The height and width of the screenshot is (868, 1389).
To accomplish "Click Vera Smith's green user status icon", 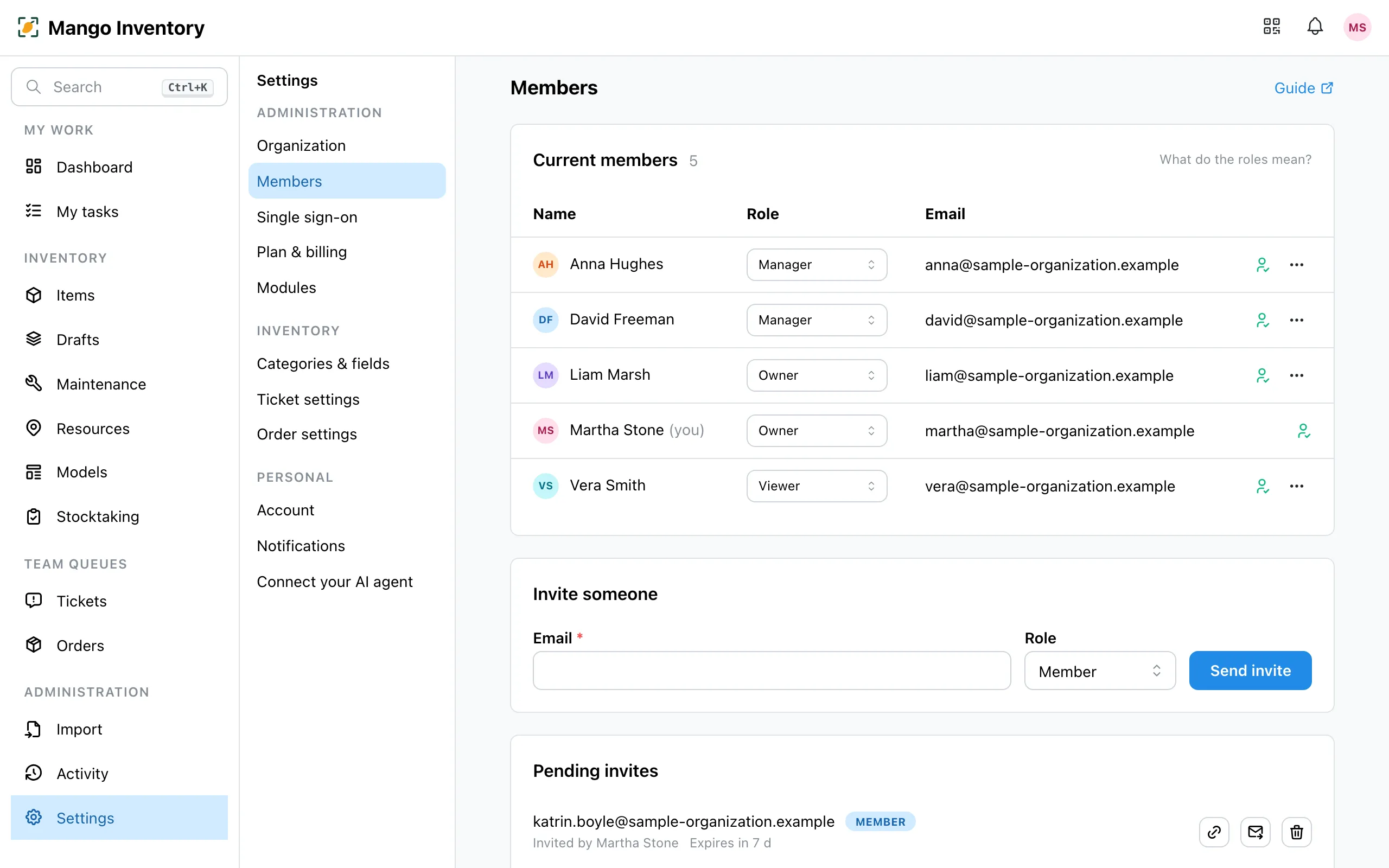I will (1262, 486).
